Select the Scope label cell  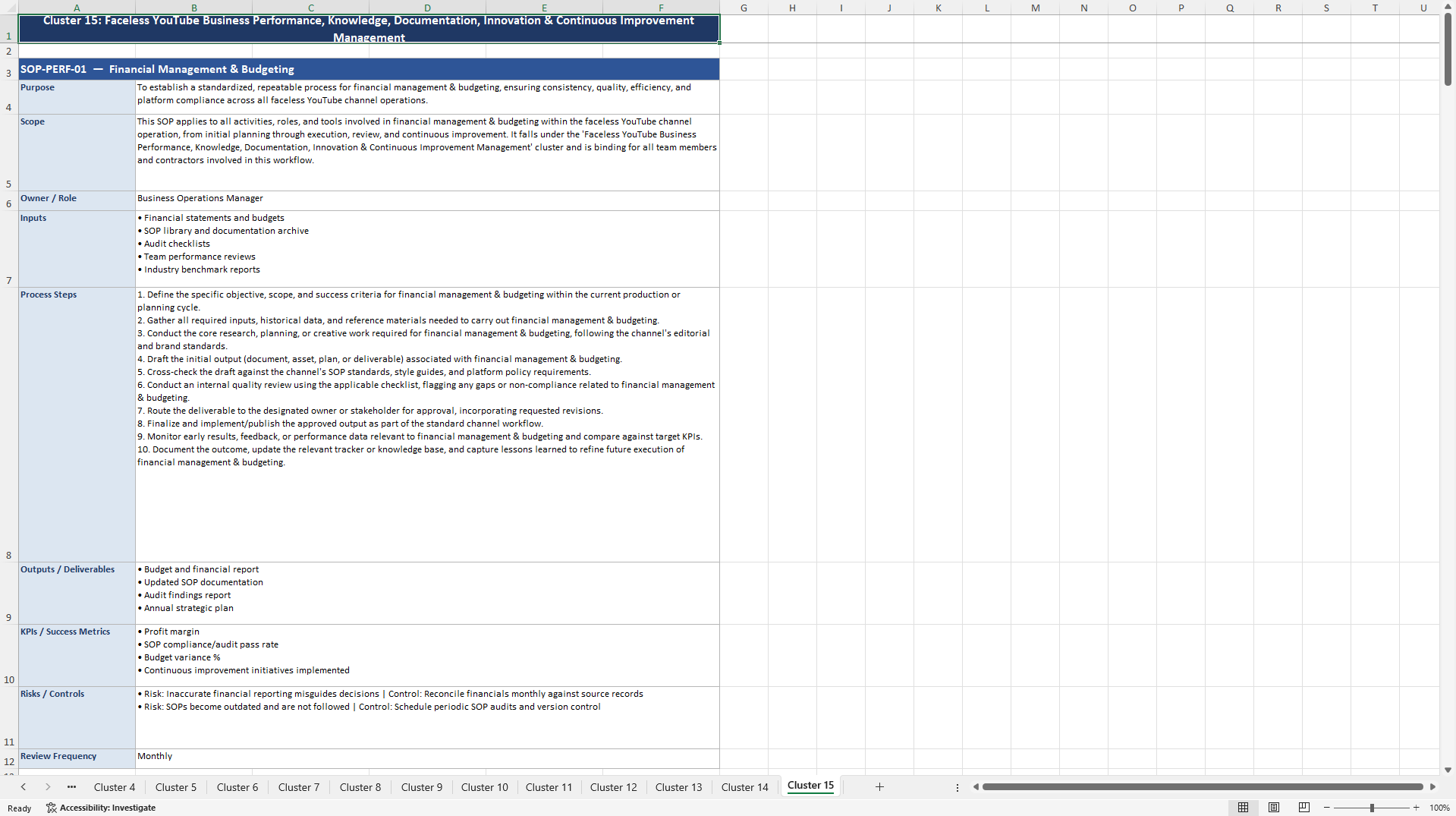(77, 153)
